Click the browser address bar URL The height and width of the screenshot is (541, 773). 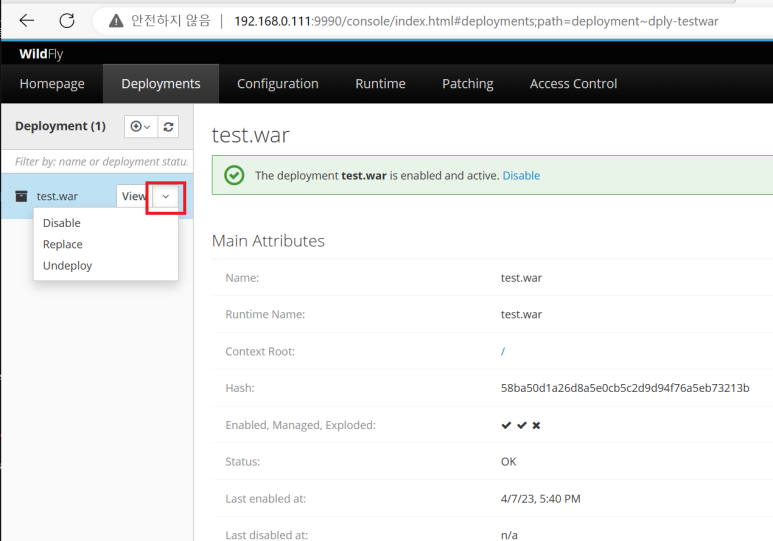tap(476, 21)
